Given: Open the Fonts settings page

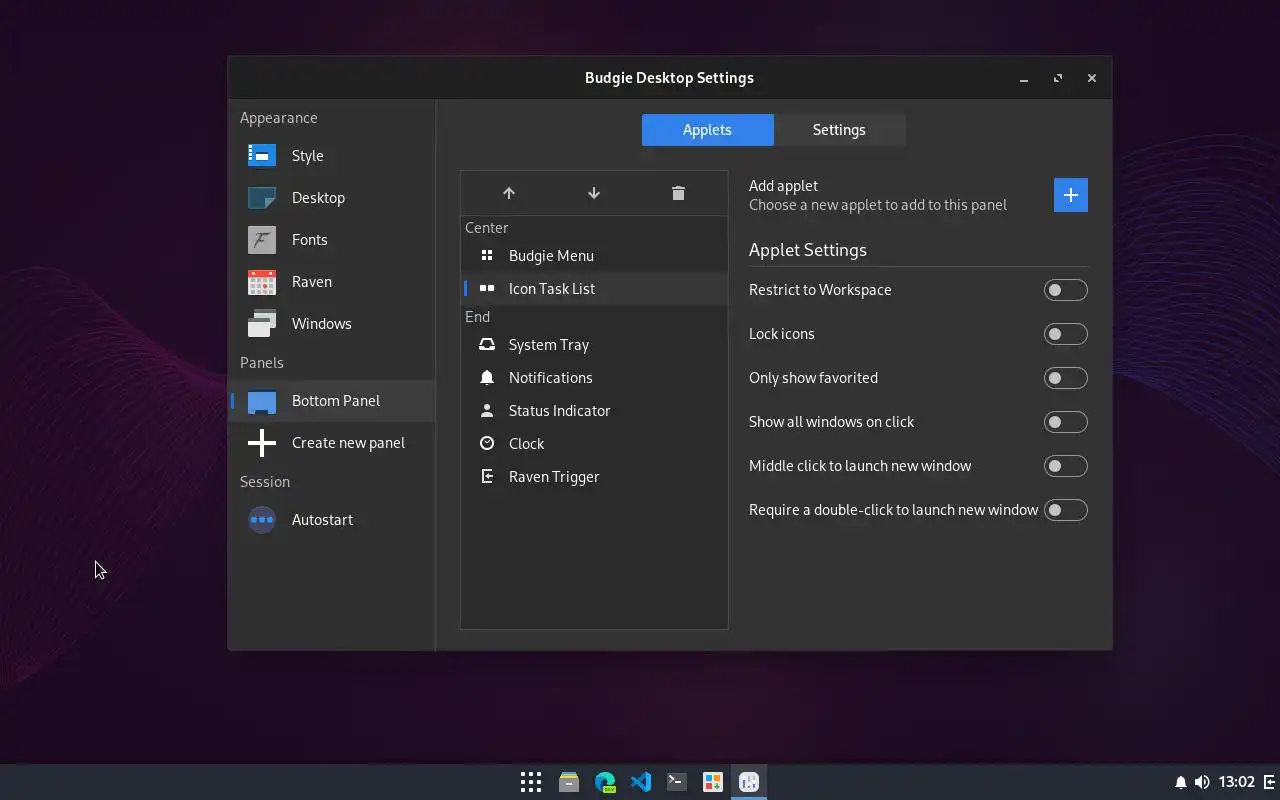Looking at the screenshot, I should pos(331,240).
